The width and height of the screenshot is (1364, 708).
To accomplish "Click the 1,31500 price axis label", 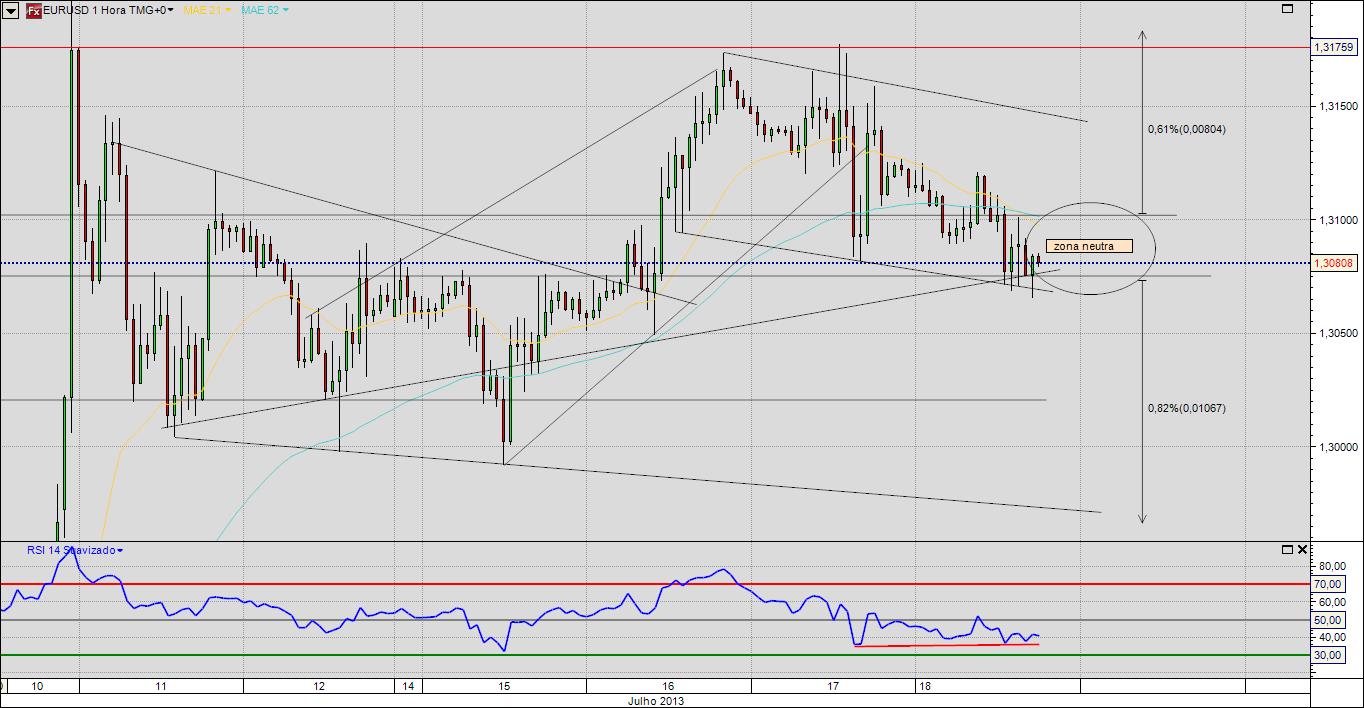I will (x=1338, y=106).
